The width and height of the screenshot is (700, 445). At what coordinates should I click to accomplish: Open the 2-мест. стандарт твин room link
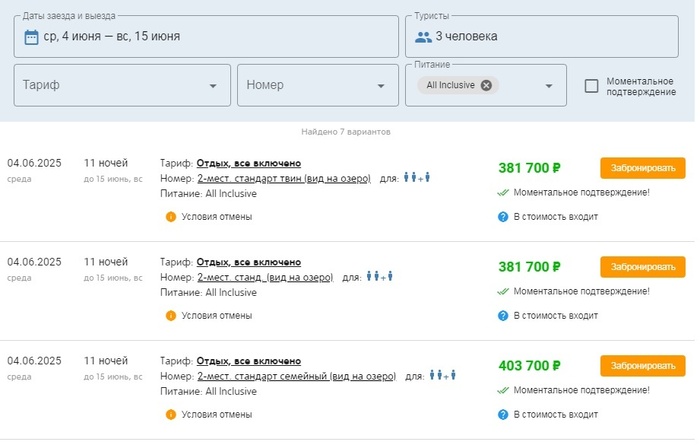pos(284,179)
